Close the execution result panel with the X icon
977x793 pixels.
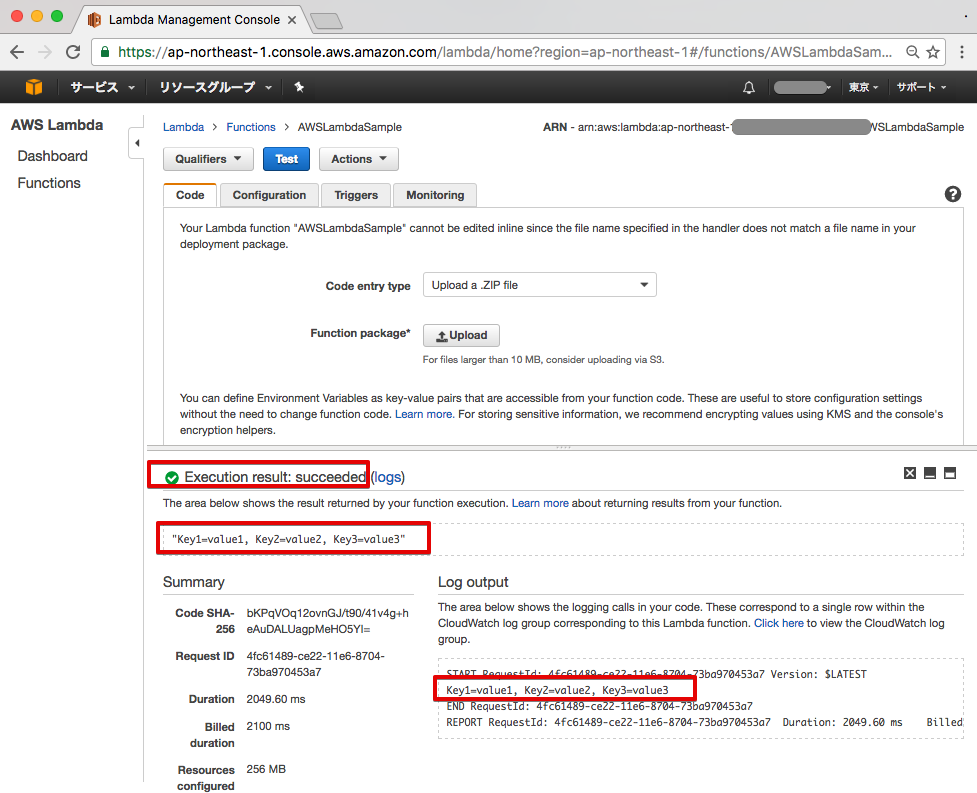(x=909, y=472)
